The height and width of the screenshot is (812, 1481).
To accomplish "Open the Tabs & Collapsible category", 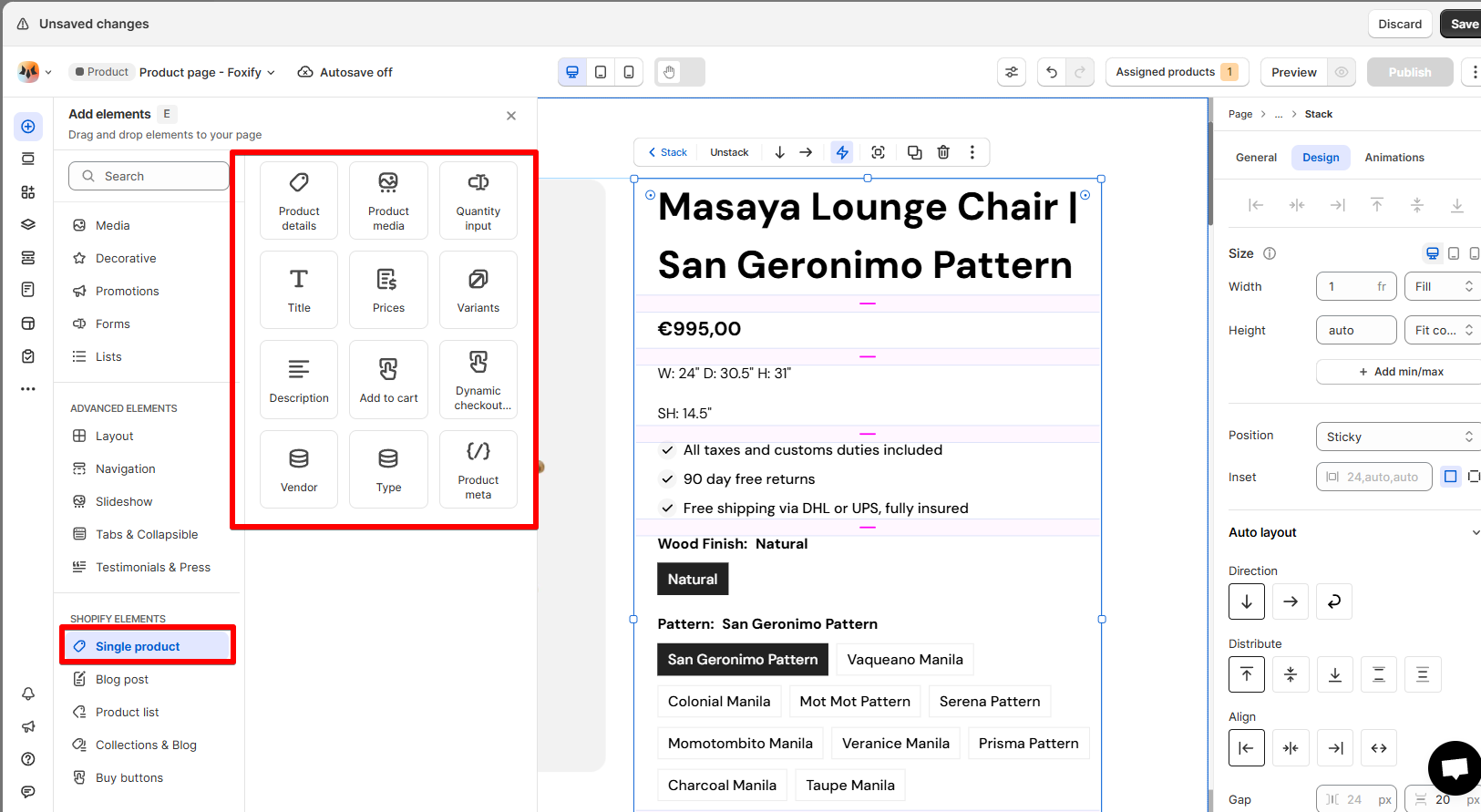I will (148, 534).
